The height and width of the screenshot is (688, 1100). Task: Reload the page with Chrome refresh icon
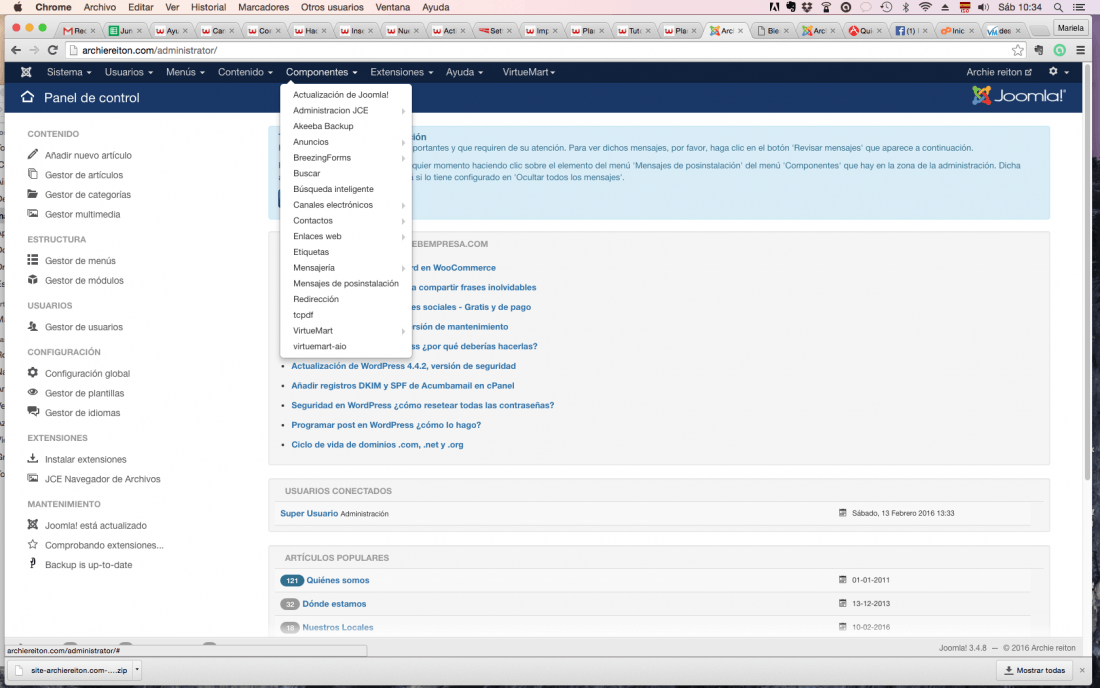click(x=53, y=50)
